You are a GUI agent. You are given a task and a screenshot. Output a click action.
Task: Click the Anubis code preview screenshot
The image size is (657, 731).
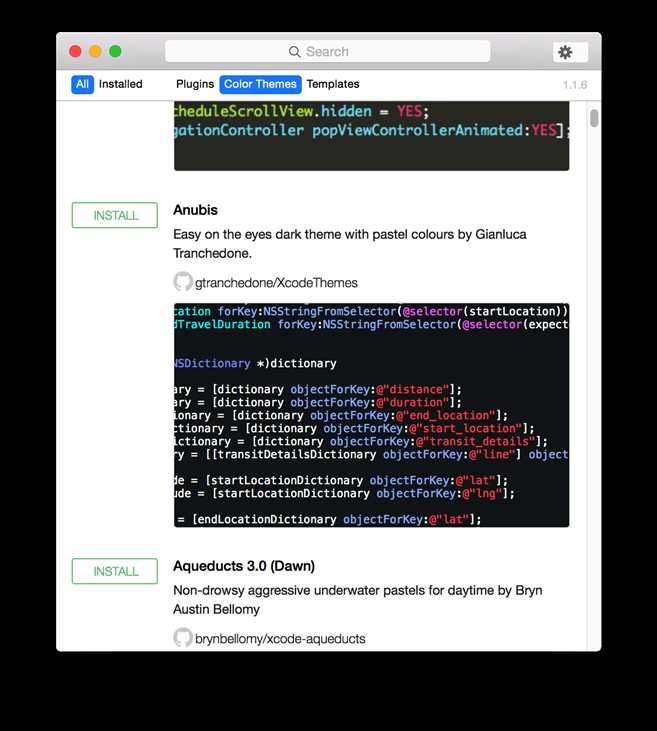(x=371, y=415)
